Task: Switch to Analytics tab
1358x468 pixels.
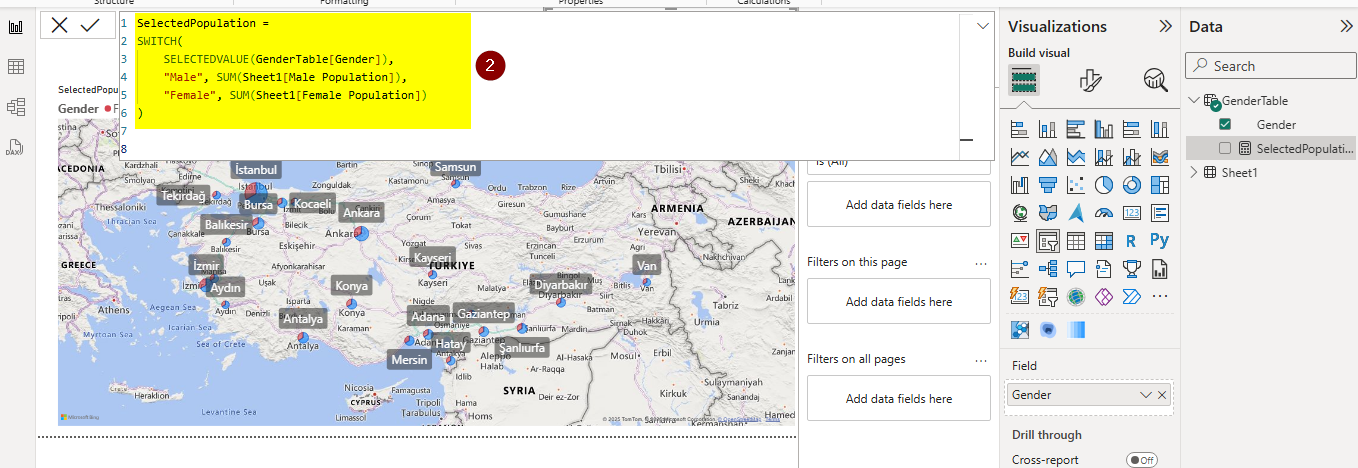Action: click(1155, 80)
